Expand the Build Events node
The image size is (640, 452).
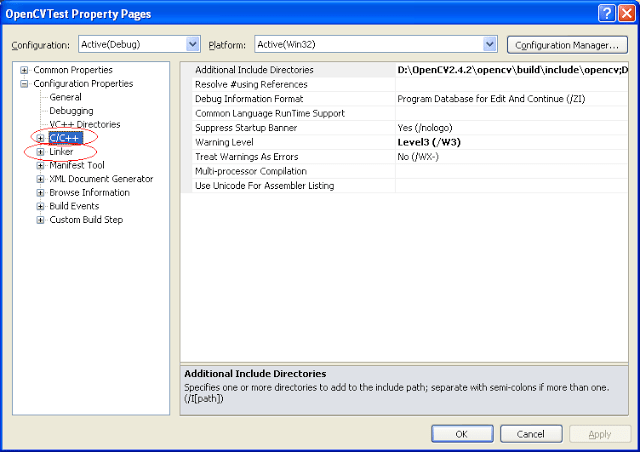tap(40, 206)
